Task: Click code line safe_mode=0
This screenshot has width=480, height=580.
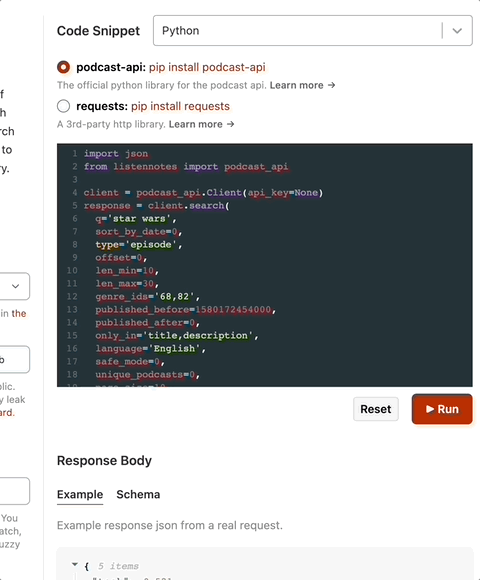Action: pos(130,361)
